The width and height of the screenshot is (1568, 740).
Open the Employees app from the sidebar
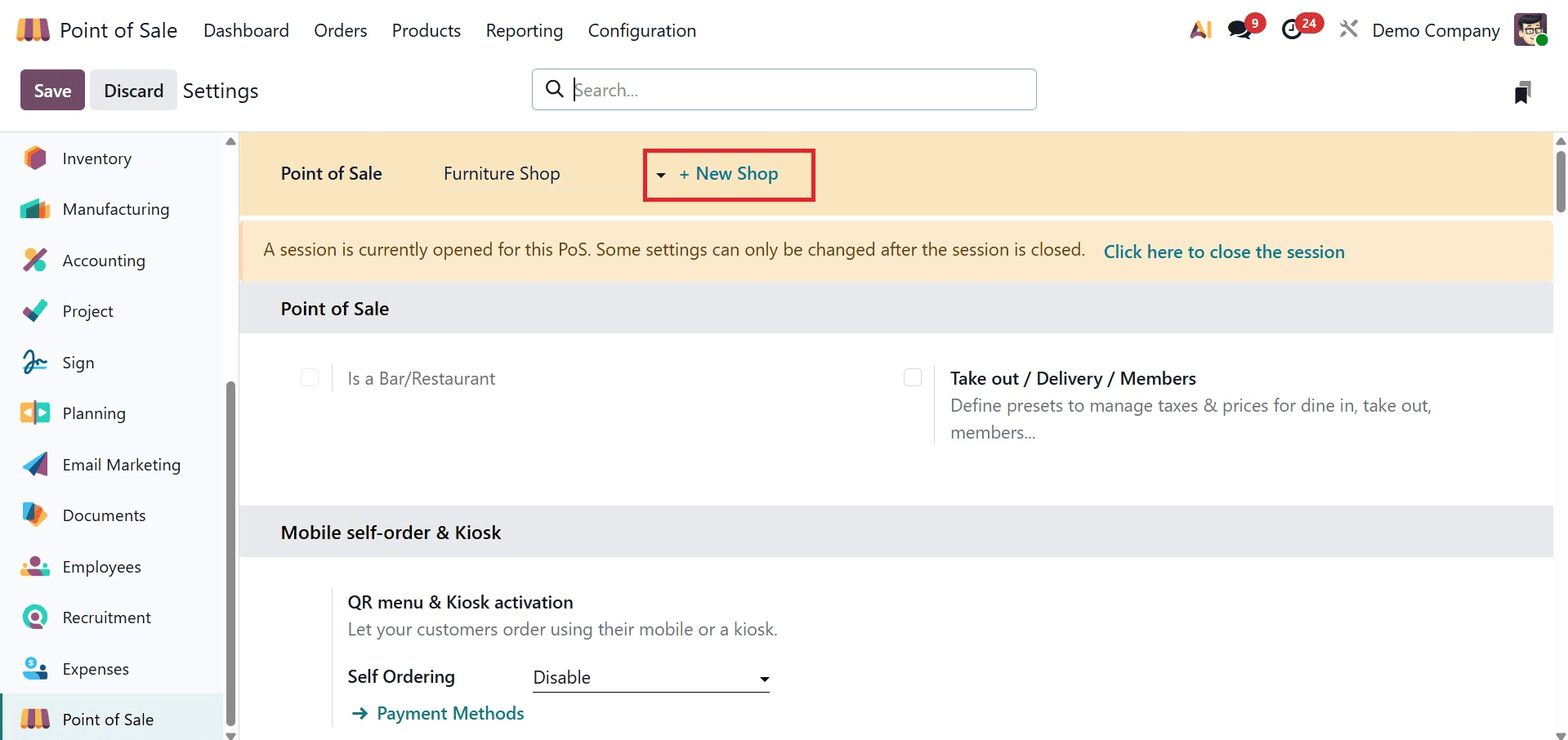coord(101,566)
